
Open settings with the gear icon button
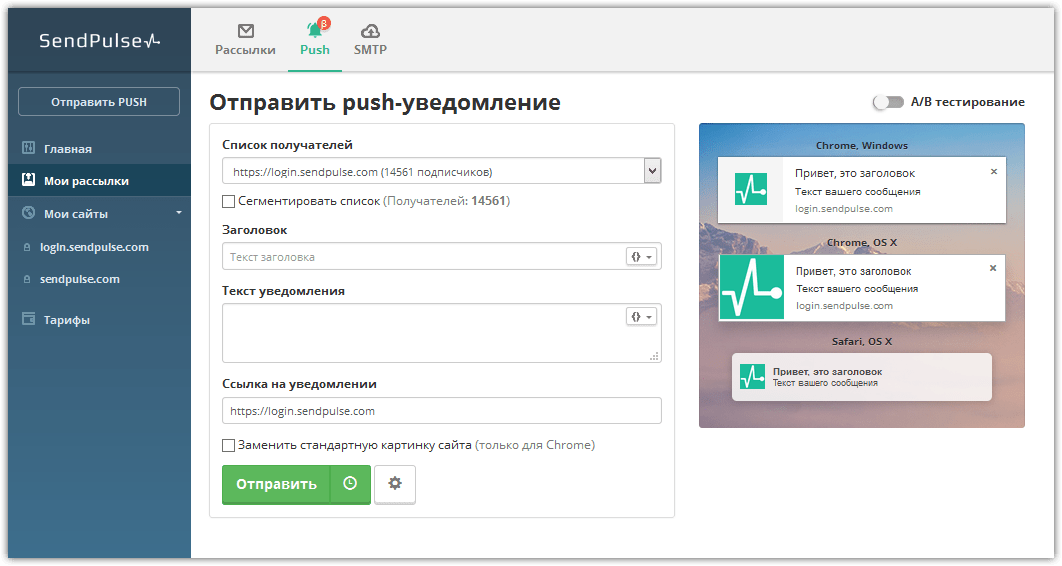395,484
